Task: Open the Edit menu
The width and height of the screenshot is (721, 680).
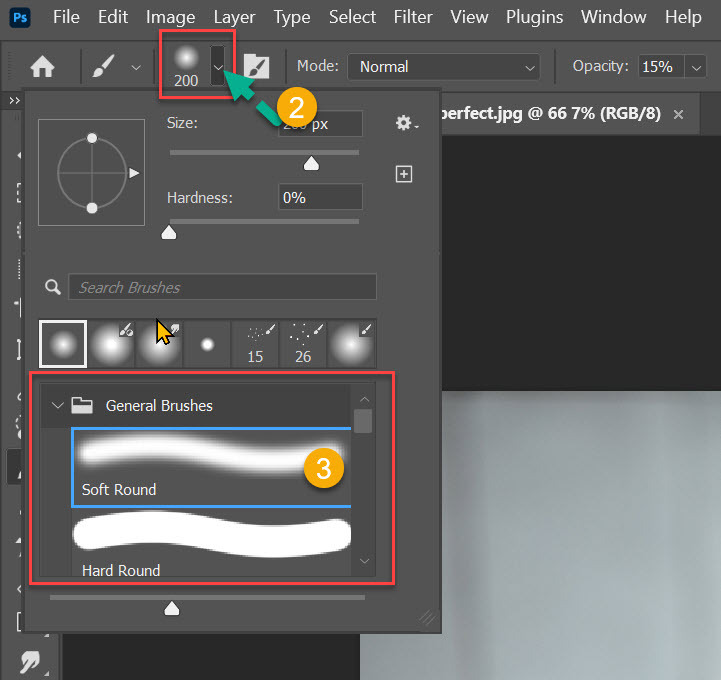Action: (113, 17)
